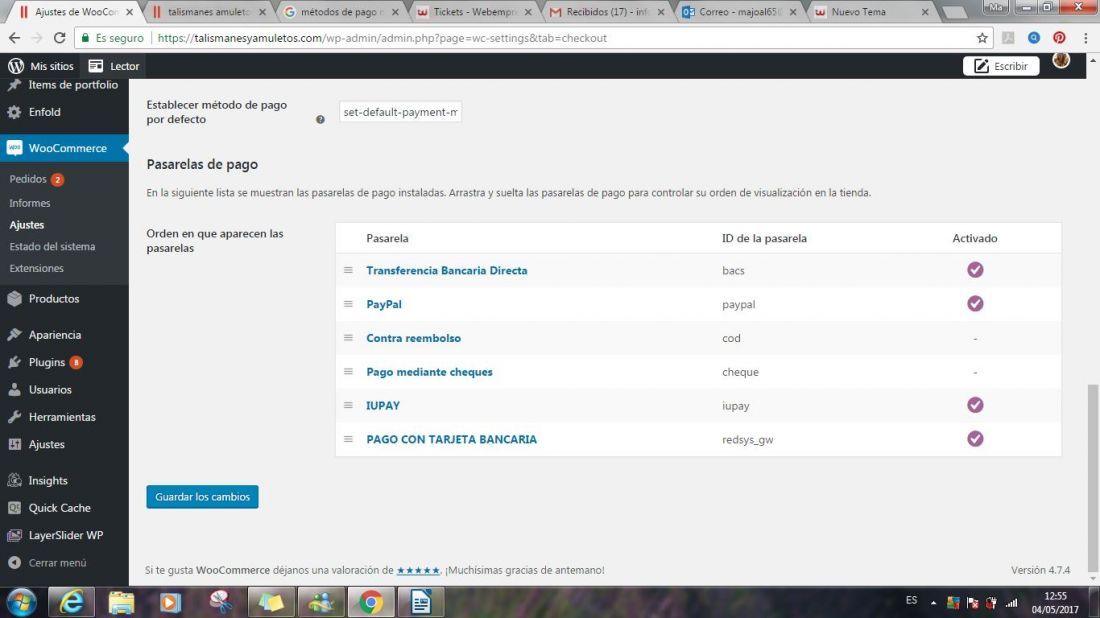Click Pinterest extension icon in toolbar
This screenshot has height=618, width=1100.
pos(1059,38)
